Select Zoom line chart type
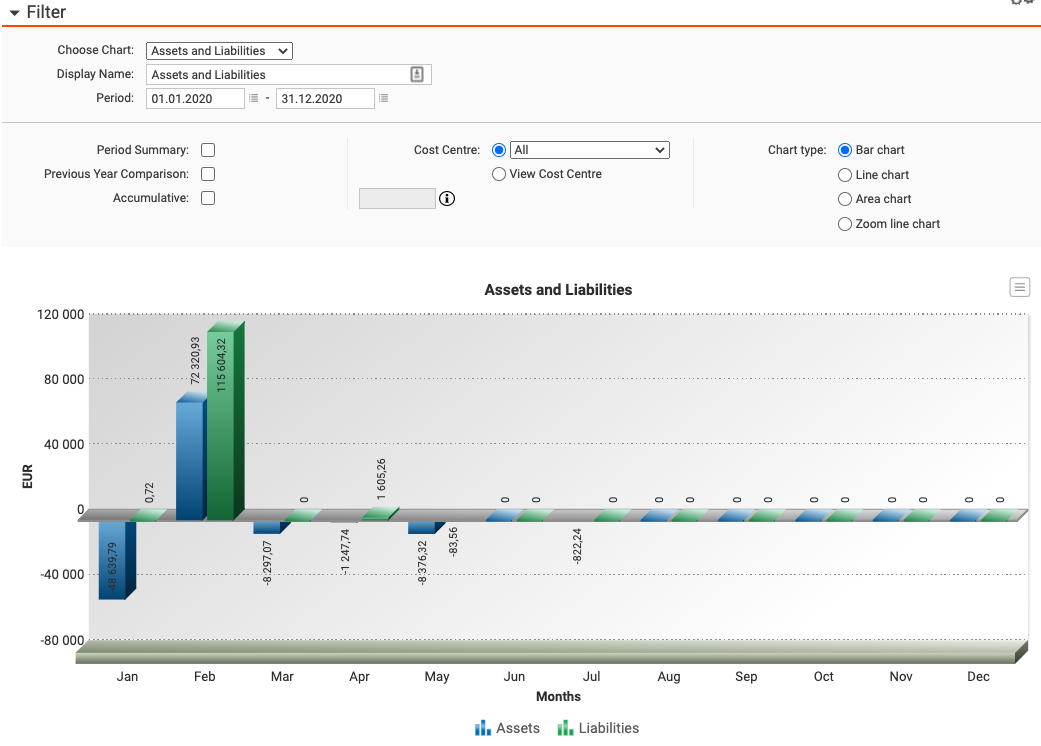Viewport: 1041px width, 746px height. 845,224
